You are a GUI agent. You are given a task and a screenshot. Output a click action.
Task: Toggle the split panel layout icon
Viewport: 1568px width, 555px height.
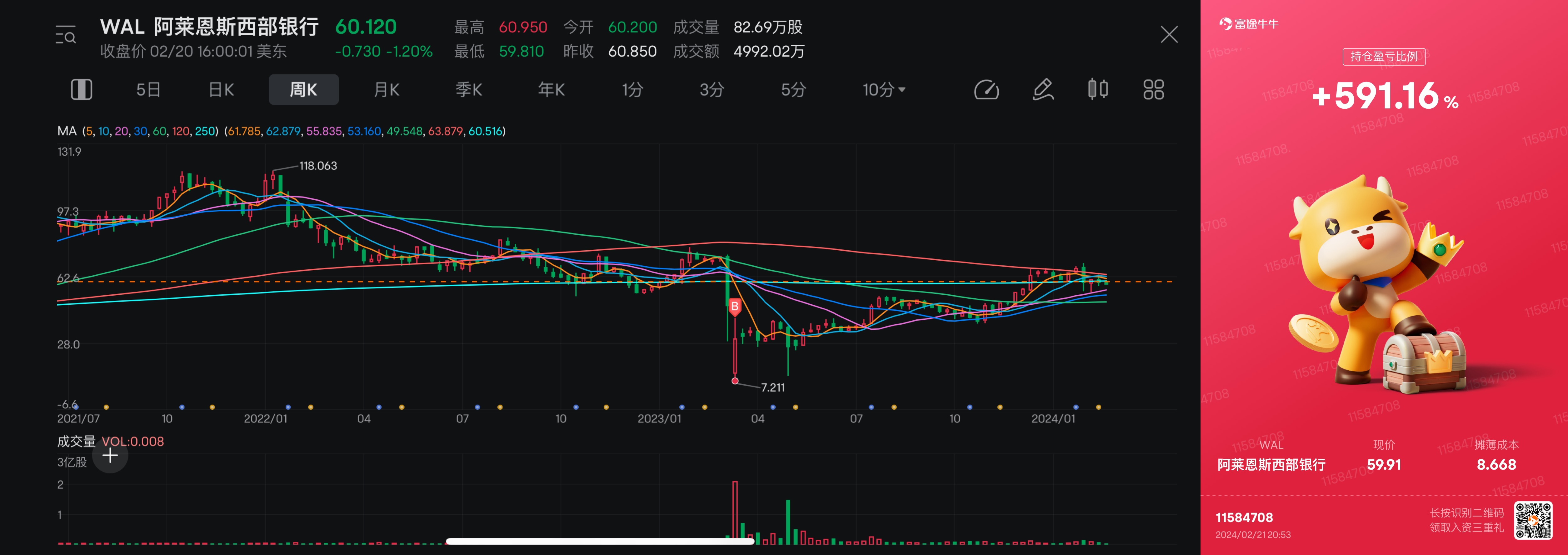click(x=82, y=90)
